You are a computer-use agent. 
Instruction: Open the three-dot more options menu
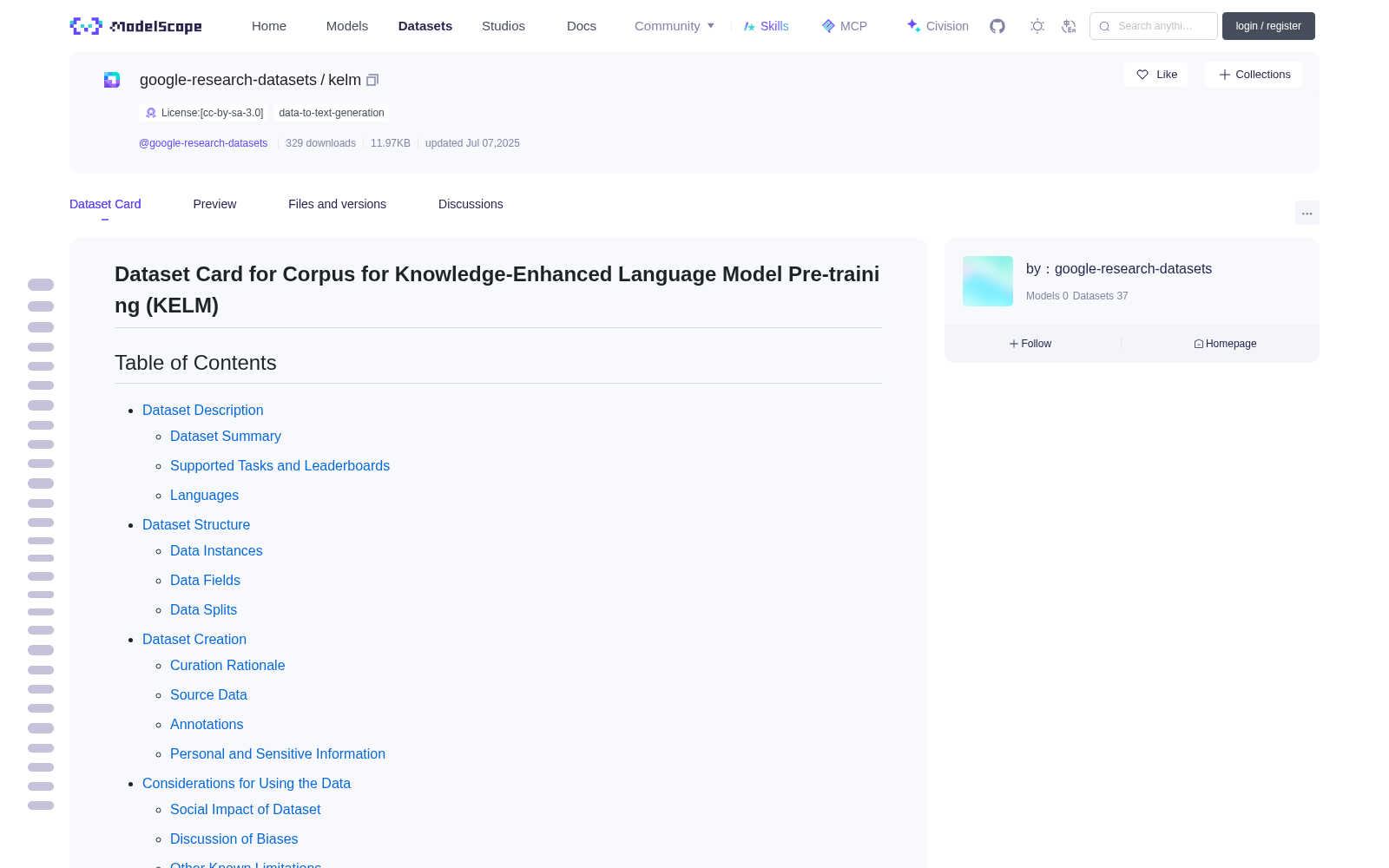coord(1307,213)
